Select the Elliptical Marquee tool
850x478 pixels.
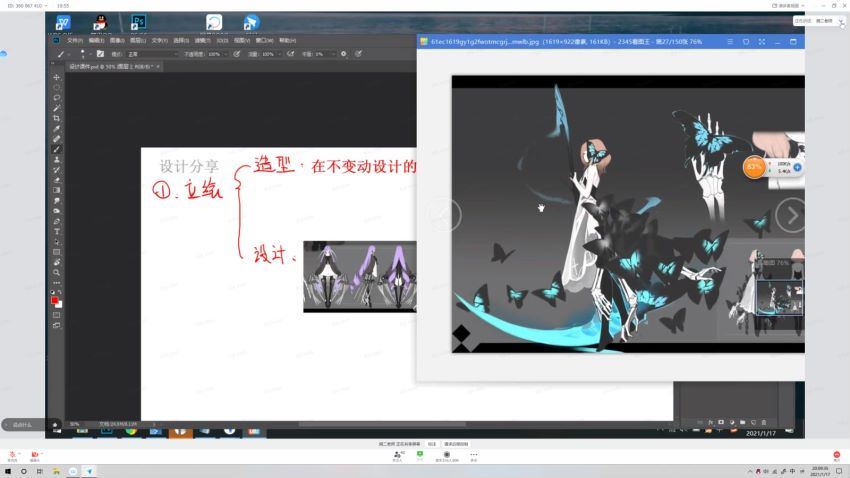pos(56,88)
